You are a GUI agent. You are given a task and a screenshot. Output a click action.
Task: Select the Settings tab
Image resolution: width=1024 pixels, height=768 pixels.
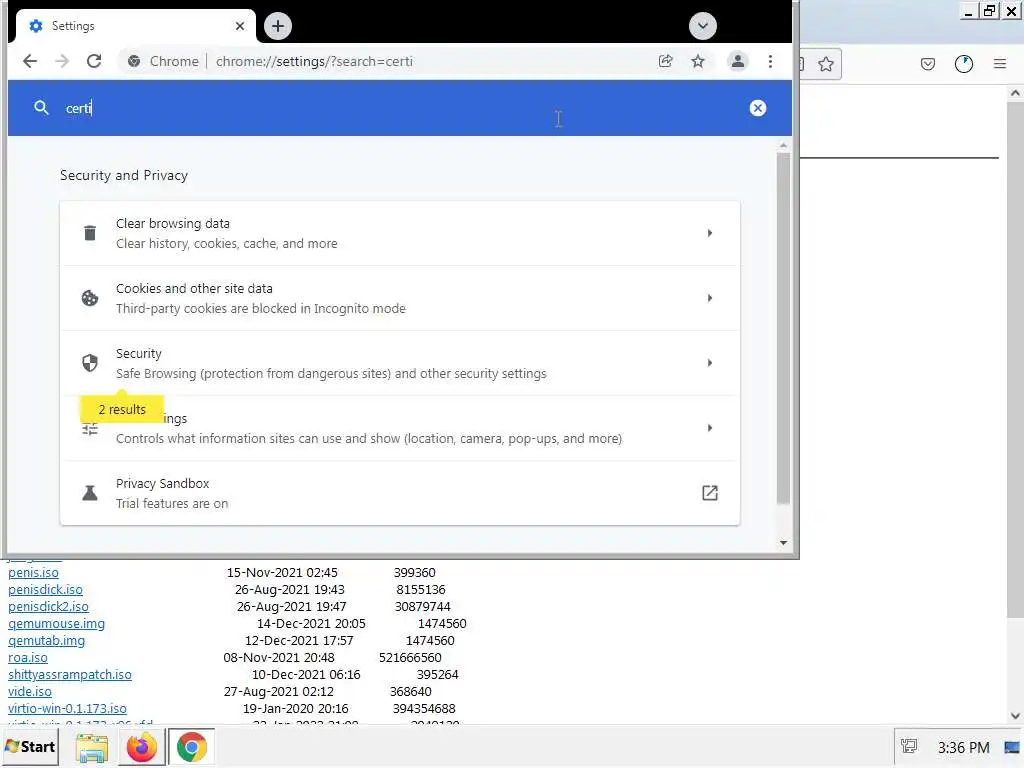coord(136,26)
